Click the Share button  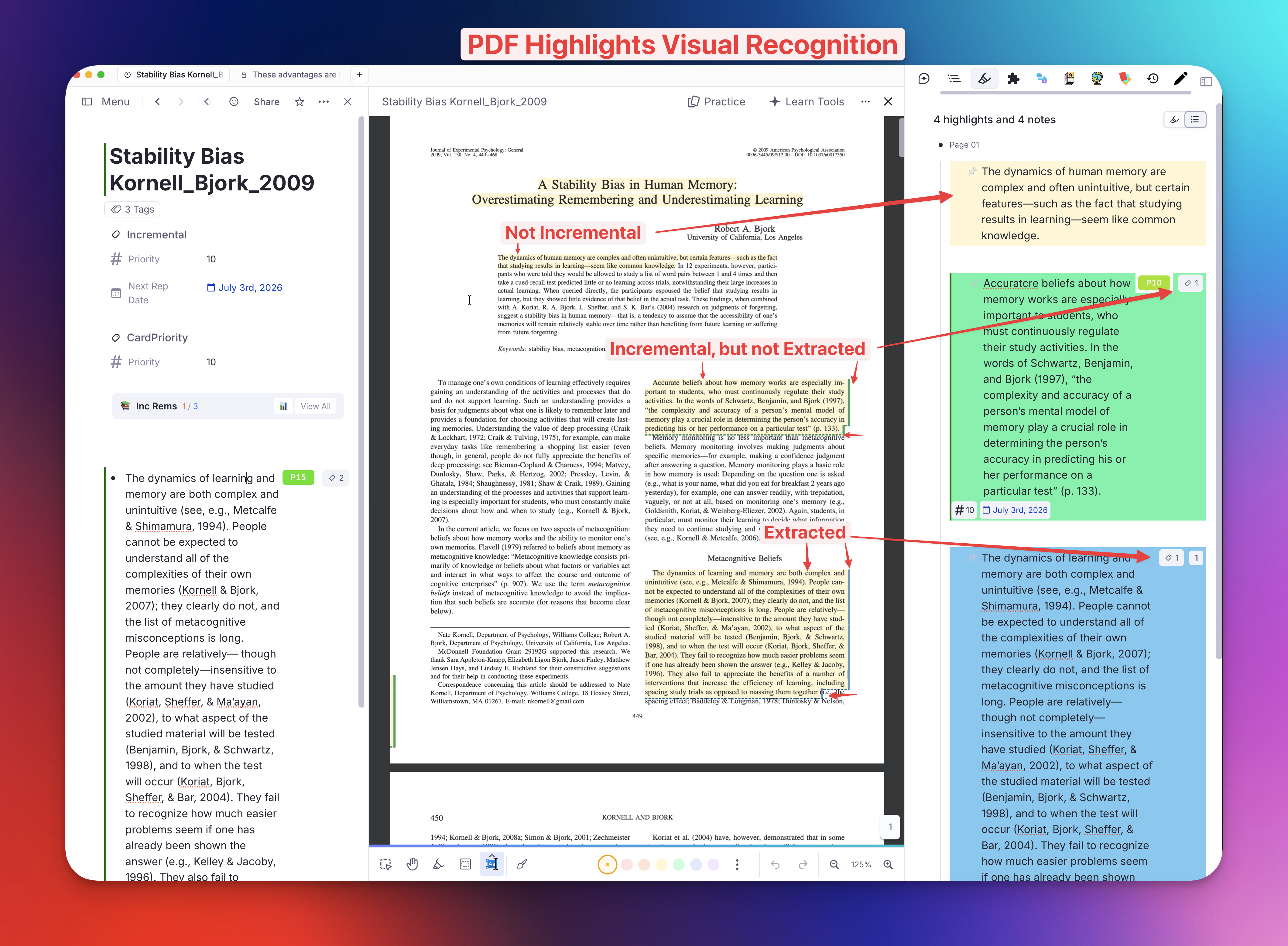click(x=267, y=101)
